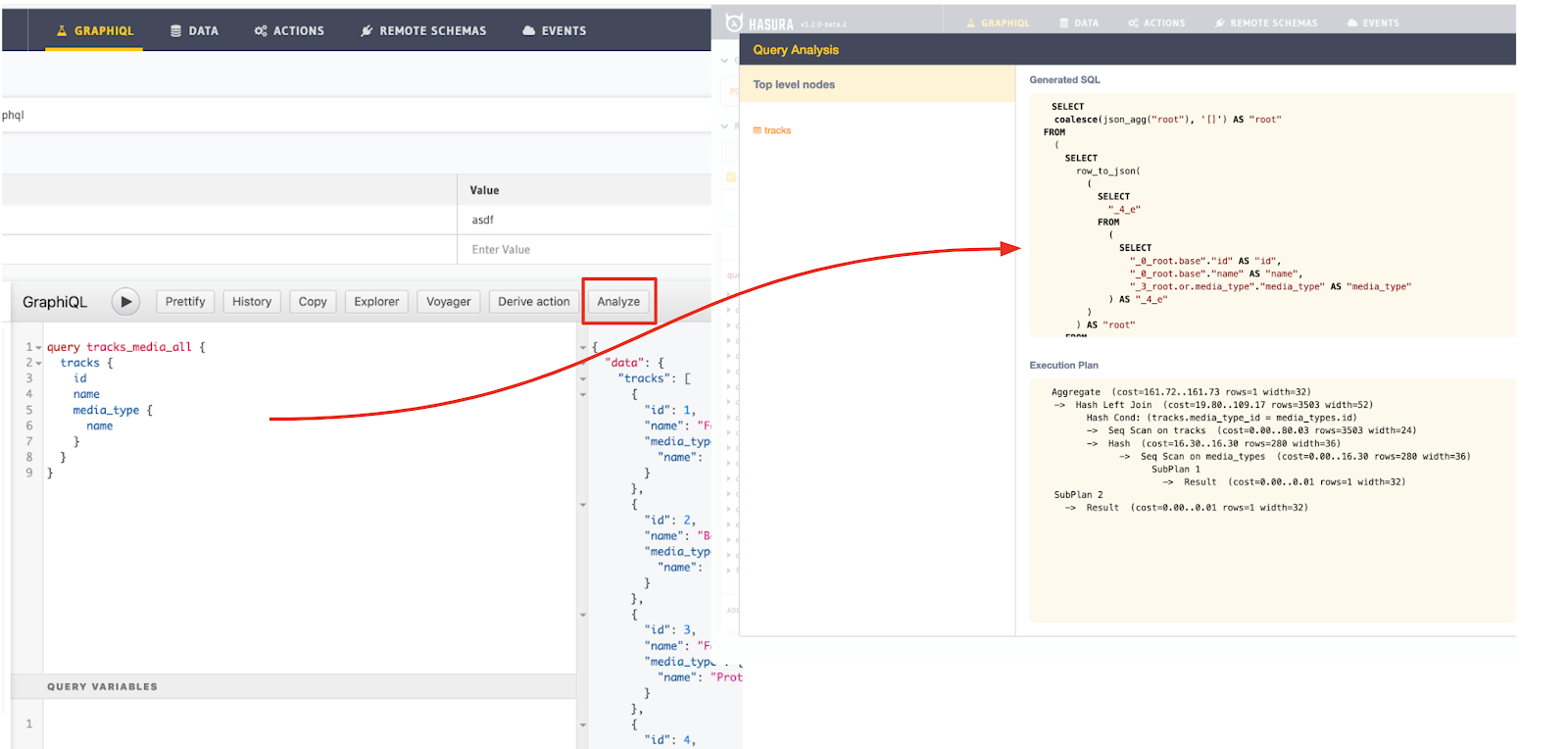This screenshot has height=749, width=1568.
Task: Fold the result object containing "id": 2
Action: 583,505
